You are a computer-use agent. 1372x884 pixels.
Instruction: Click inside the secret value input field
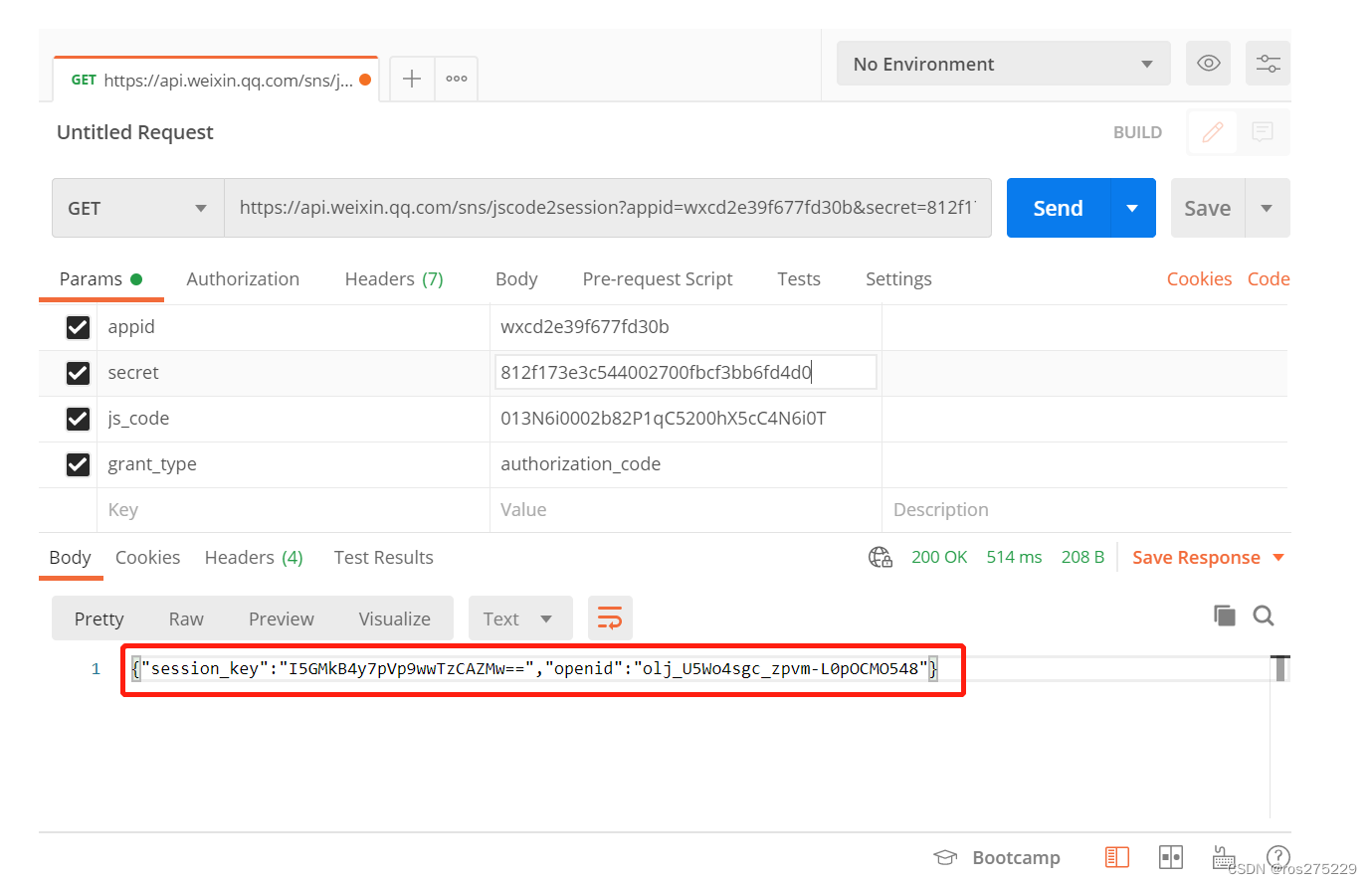(x=686, y=371)
